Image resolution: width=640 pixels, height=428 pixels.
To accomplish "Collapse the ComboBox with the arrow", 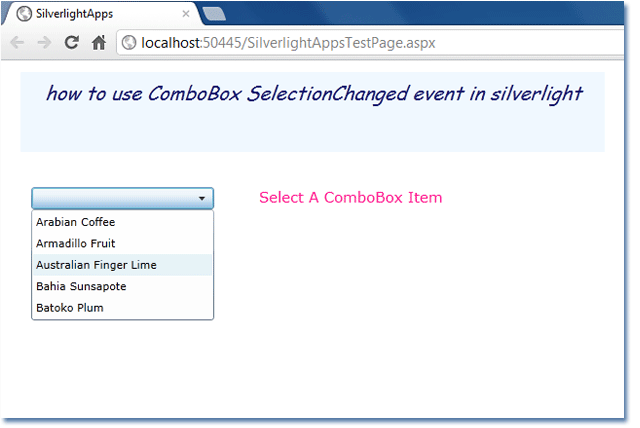I will pos(202,198).
